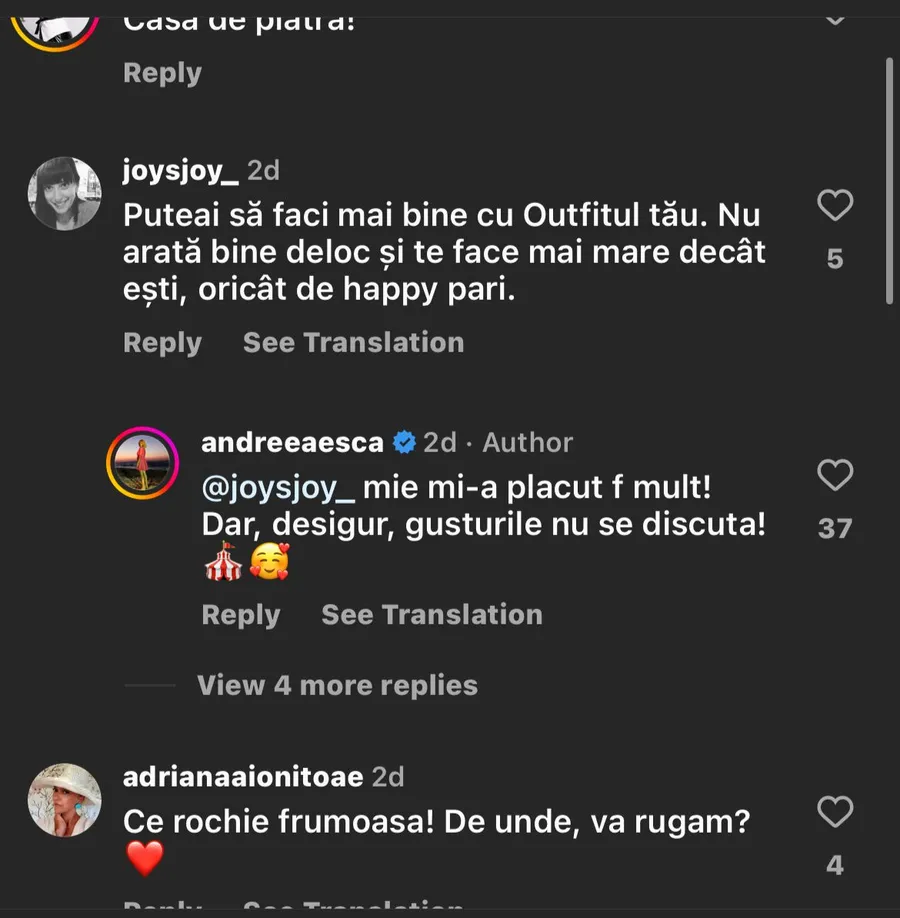The width and height of the screenshot is (900, 918).
Task: See translation of andreeaesca's reply
Action: click(x=431, y=614)
